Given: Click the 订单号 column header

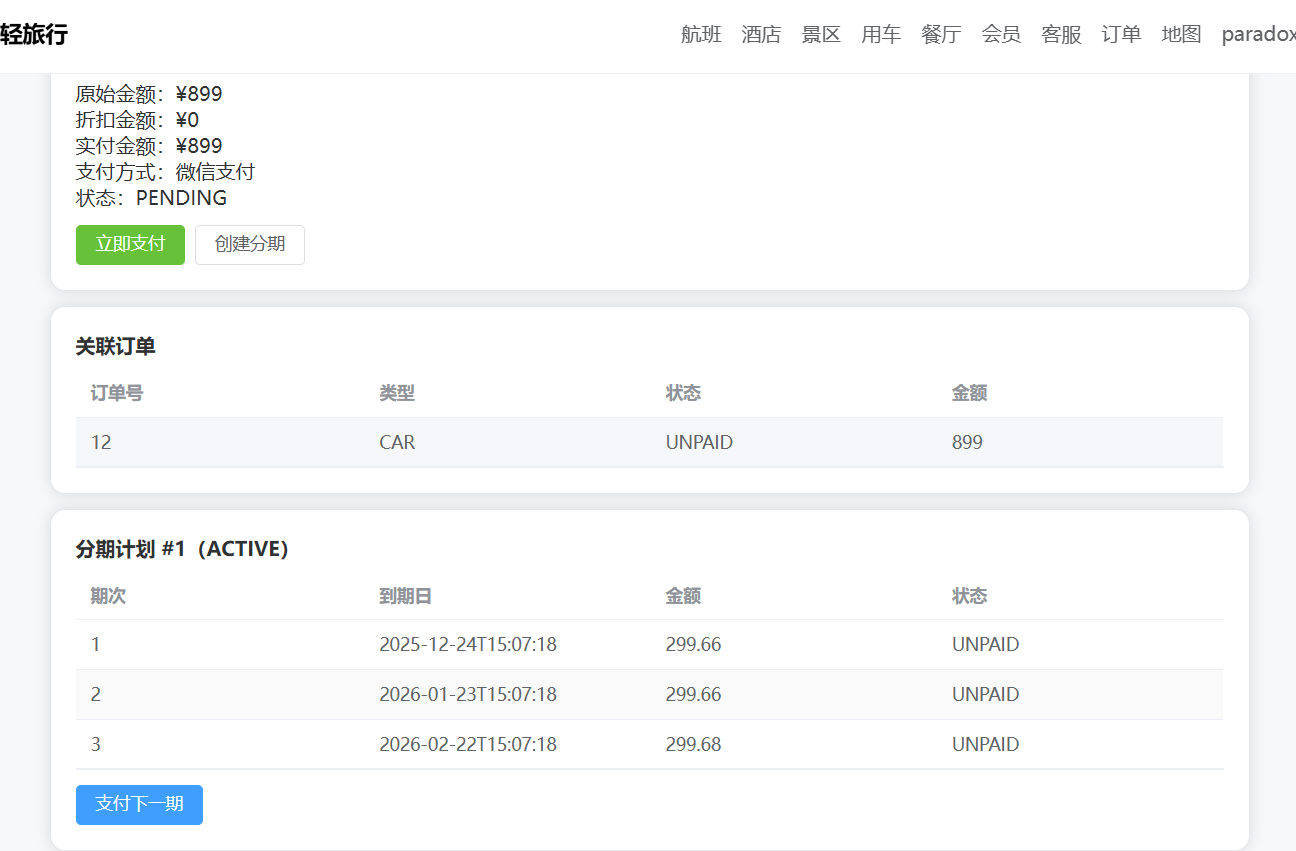Looking at the screenshot, I should (117, 393).
